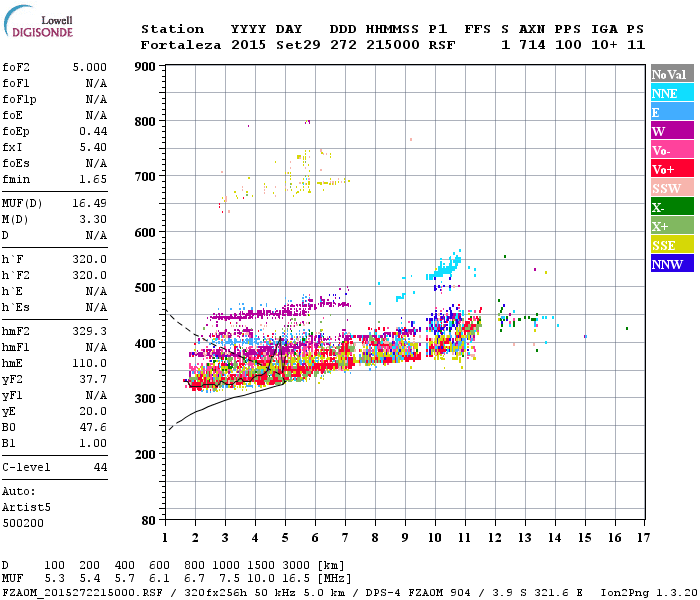Click the cyan NNE echo cluster near 10.5 MHz
Image resolution: width=700 pixels, height=600 pixels.
click(446, 267)
